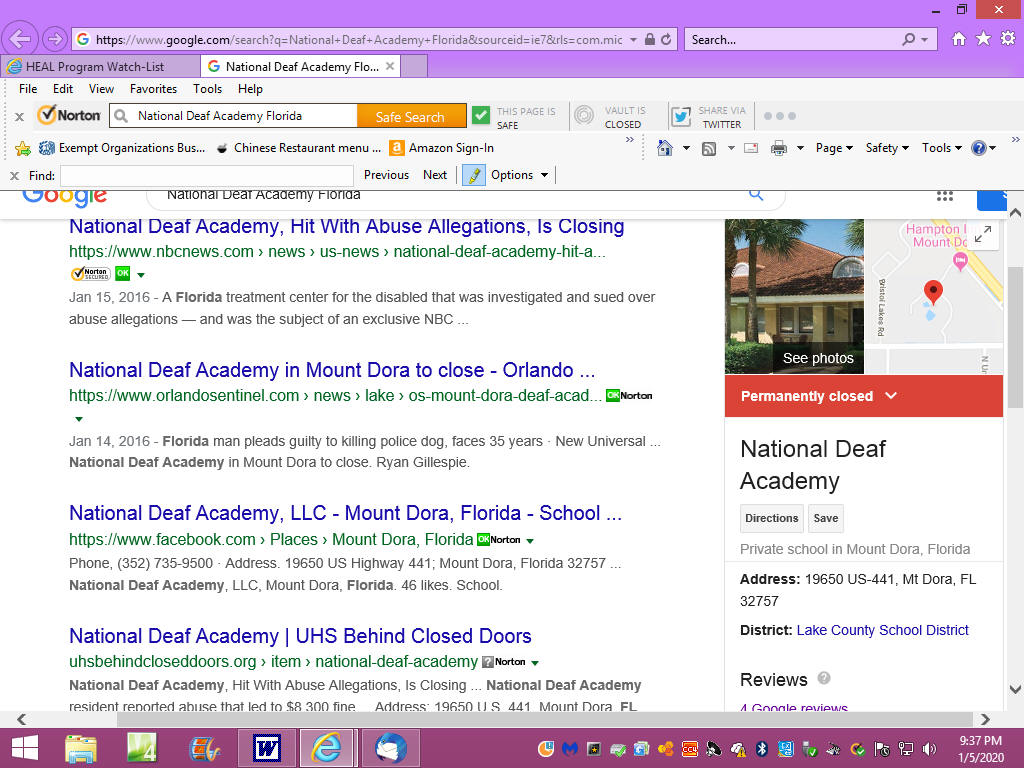Click the See photos thumbnail
The height and width of the screenshot is (768, 1024).
coord(794,297)
